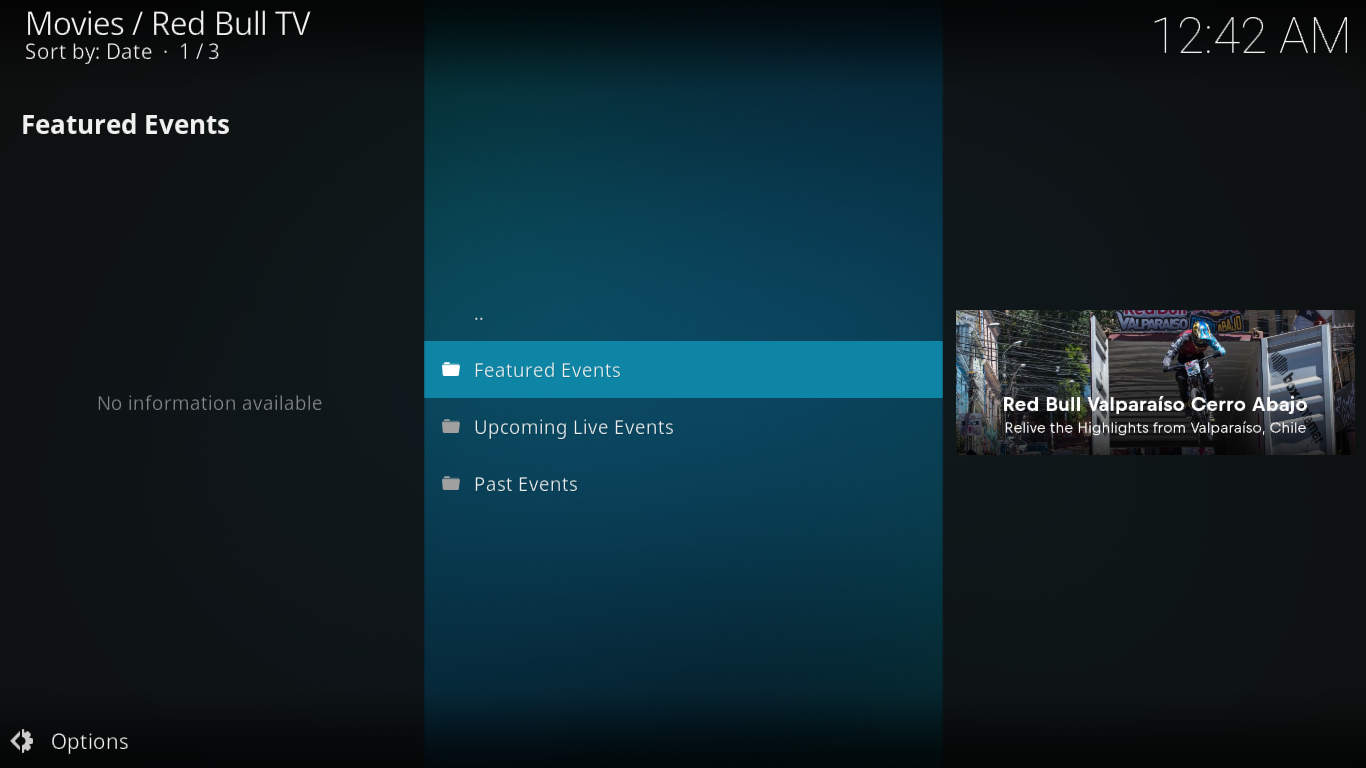Click the 12:42 AM clock
This screenshot has height=768, width=1366.
coord(1251,36)
